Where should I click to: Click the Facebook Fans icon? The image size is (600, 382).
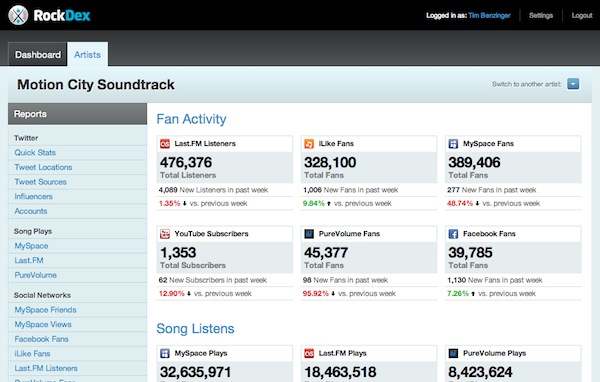click(x=453, y=234)
